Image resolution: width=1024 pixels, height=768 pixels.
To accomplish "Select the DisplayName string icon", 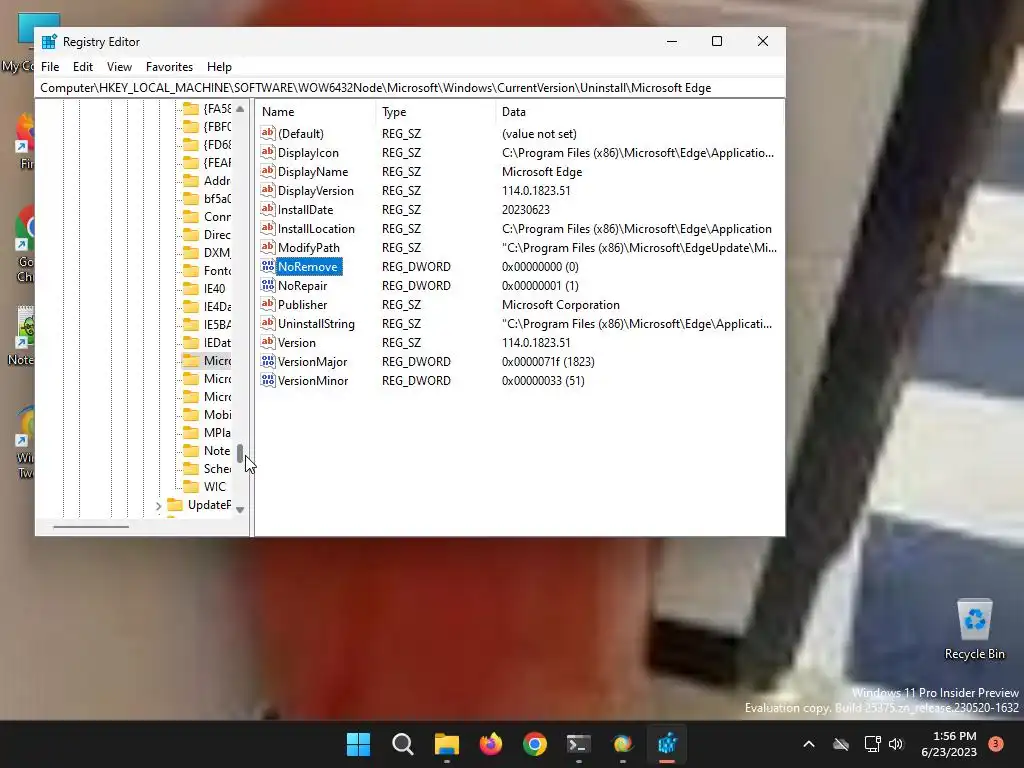I will 268,171.
